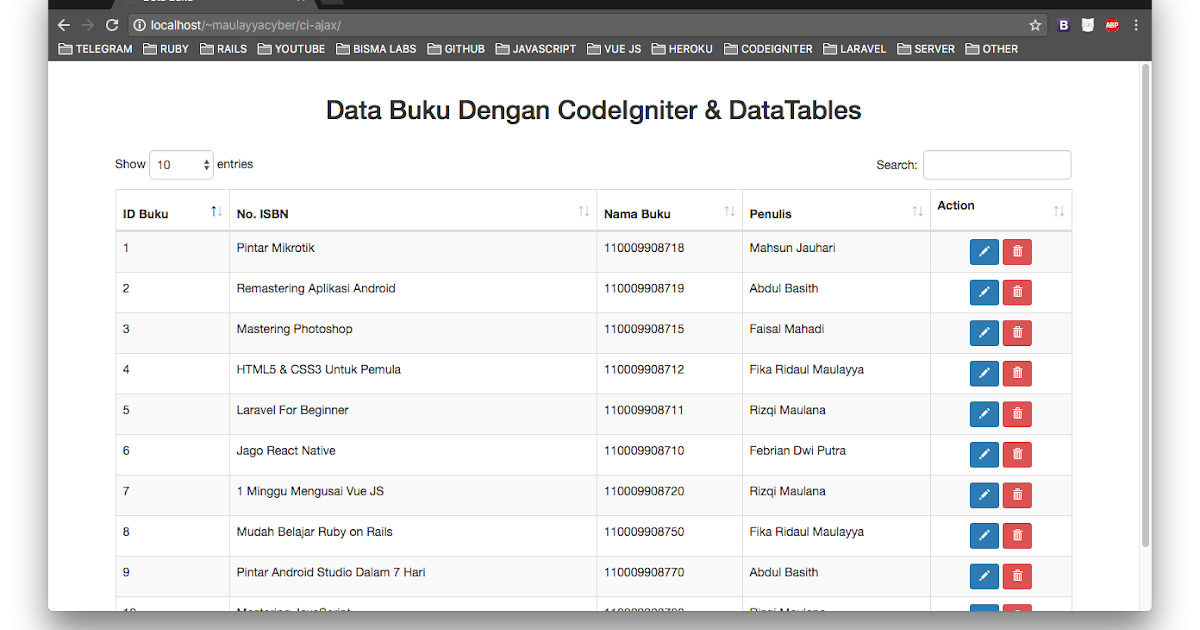Delete the Jago React Native book
1200x630 pixels.
(x=1017, y=454)
